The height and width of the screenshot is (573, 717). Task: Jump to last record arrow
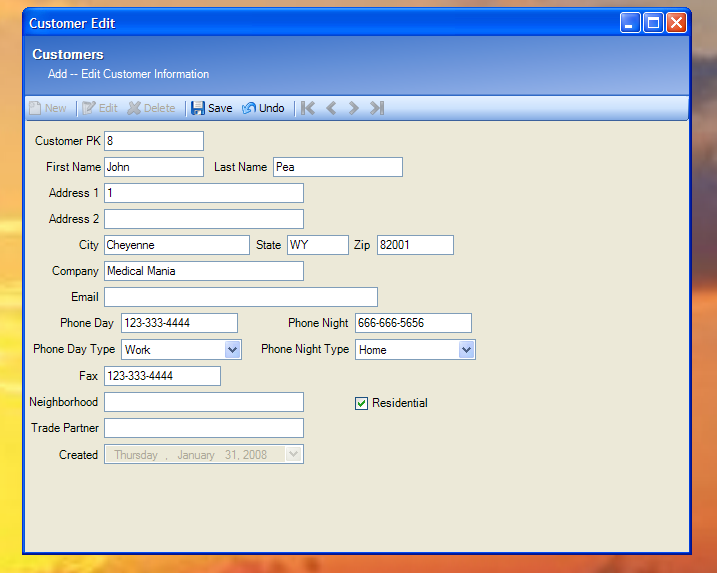(376, 108)
